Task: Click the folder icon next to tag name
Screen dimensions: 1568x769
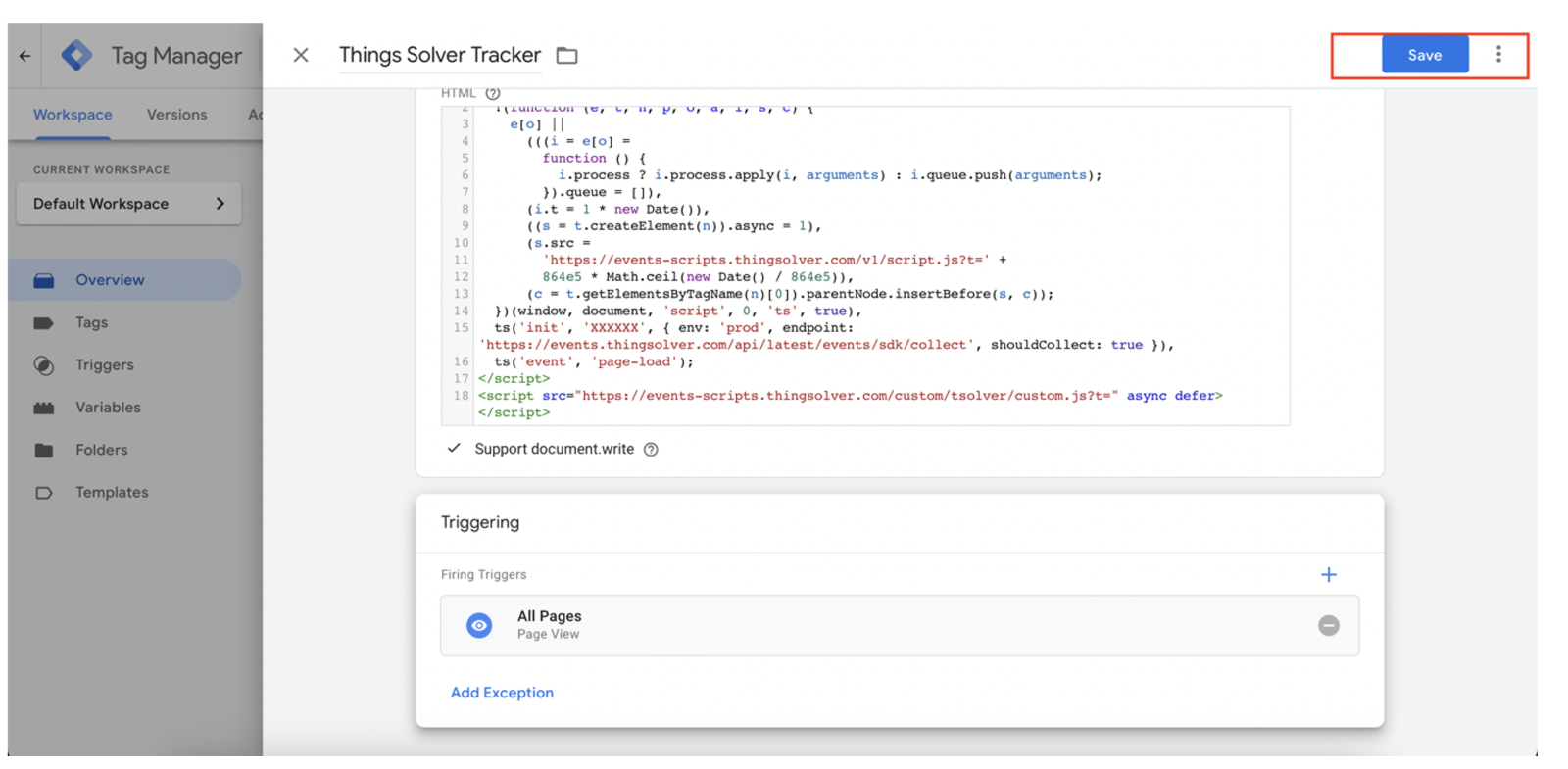Action: click(566, 56)
